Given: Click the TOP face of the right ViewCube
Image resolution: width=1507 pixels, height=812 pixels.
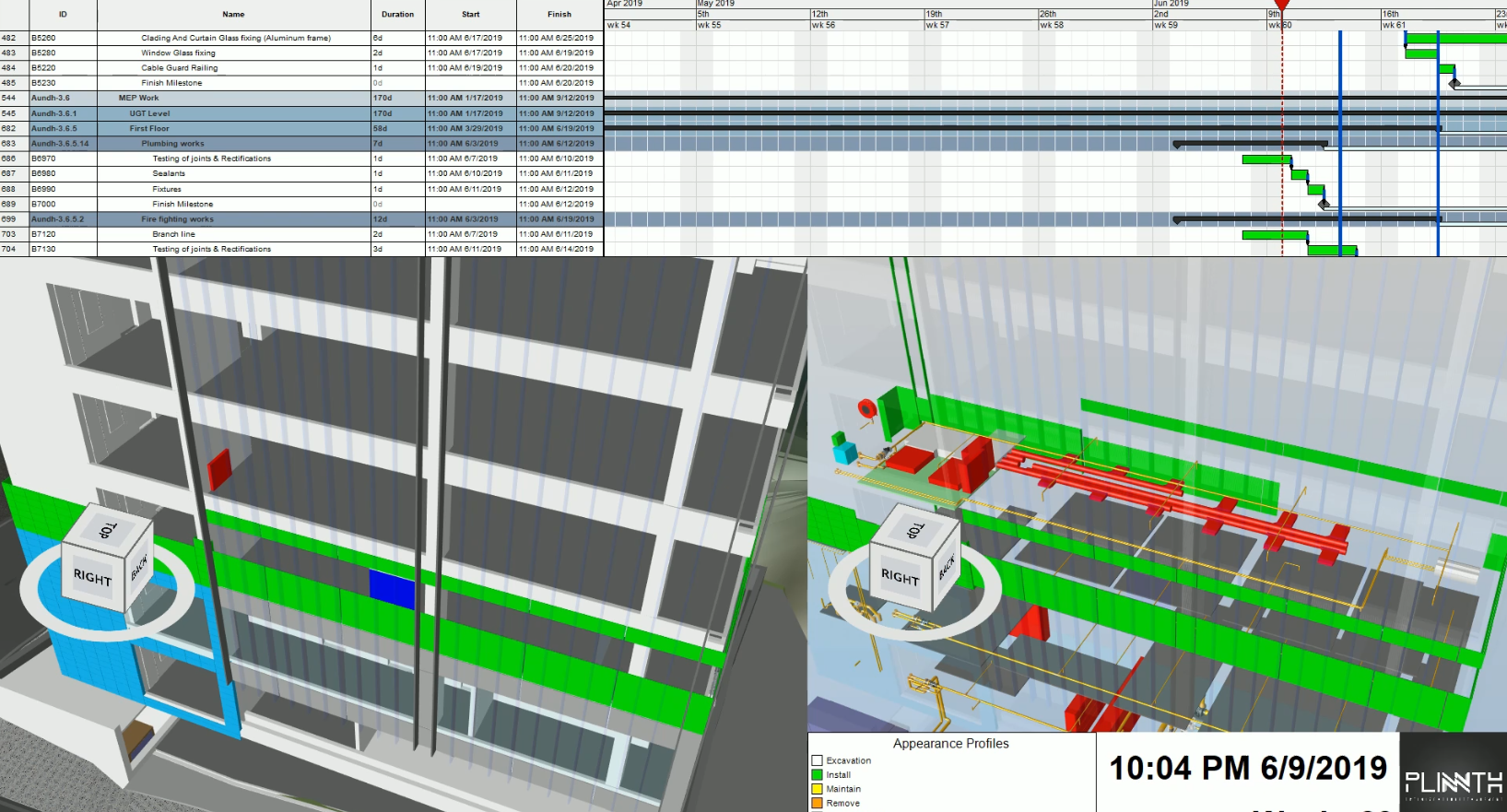Looking at the screenshot, I should 912,529.
